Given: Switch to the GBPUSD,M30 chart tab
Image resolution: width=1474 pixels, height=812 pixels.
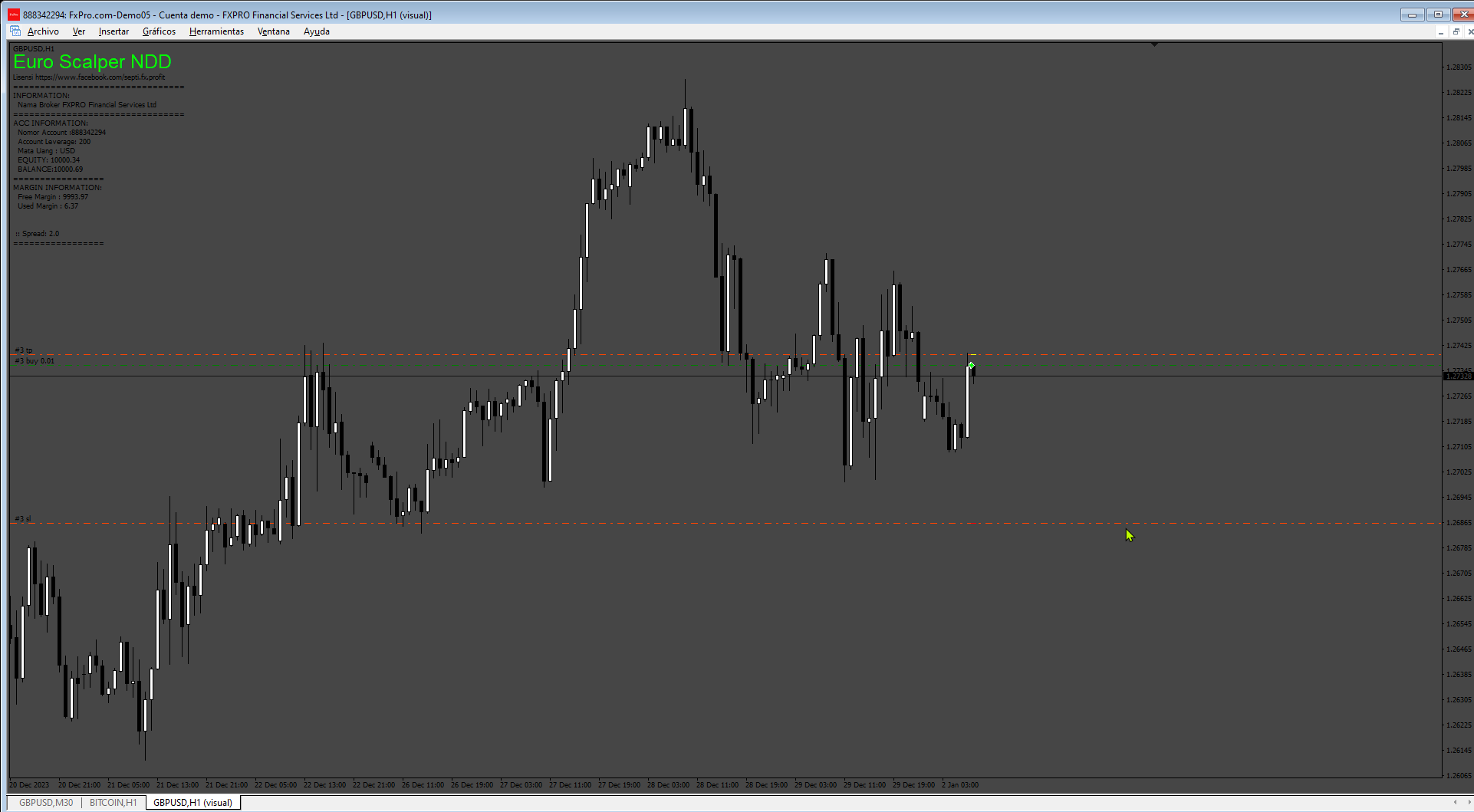Looking at the screenshot, I should tap(46, 803).
